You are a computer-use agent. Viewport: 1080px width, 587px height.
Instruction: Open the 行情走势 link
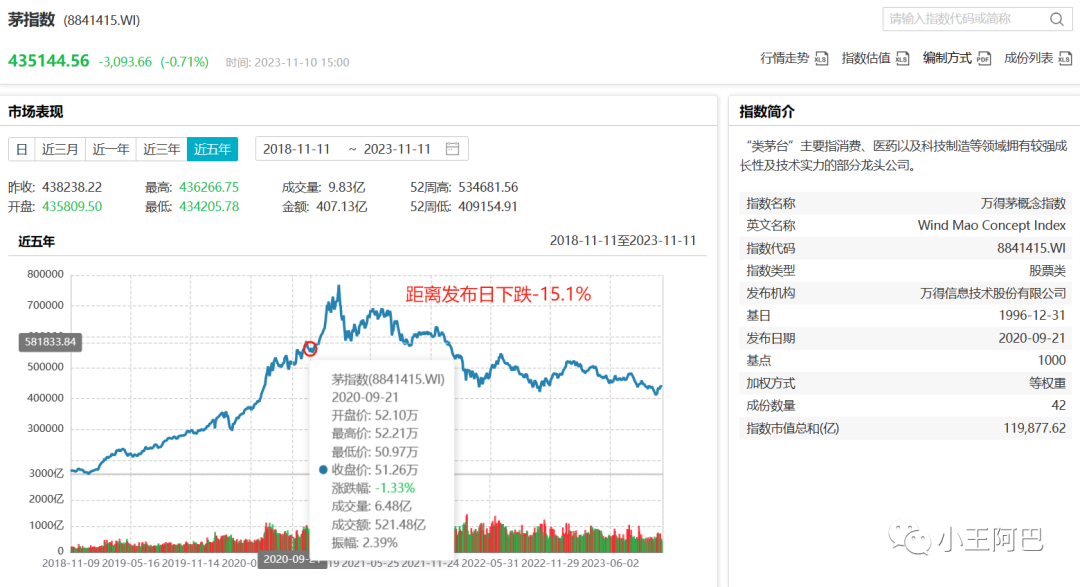coord(785,59)
